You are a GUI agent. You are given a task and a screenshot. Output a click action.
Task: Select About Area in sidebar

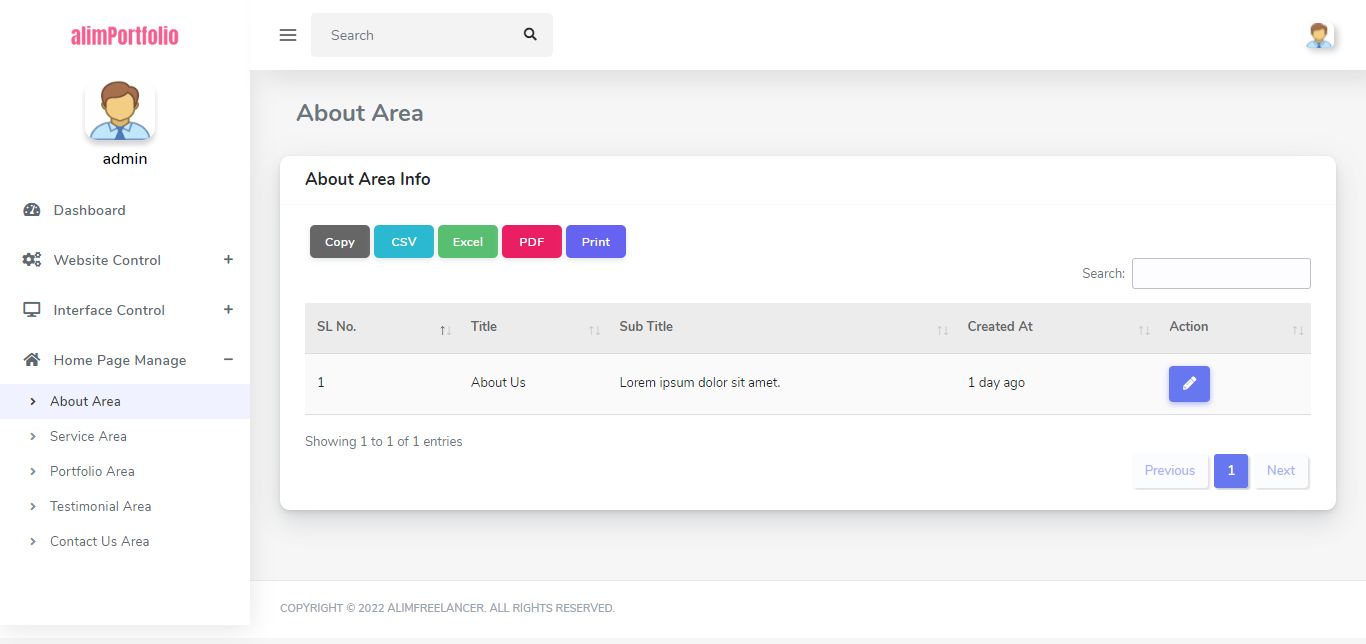[125, 401]
